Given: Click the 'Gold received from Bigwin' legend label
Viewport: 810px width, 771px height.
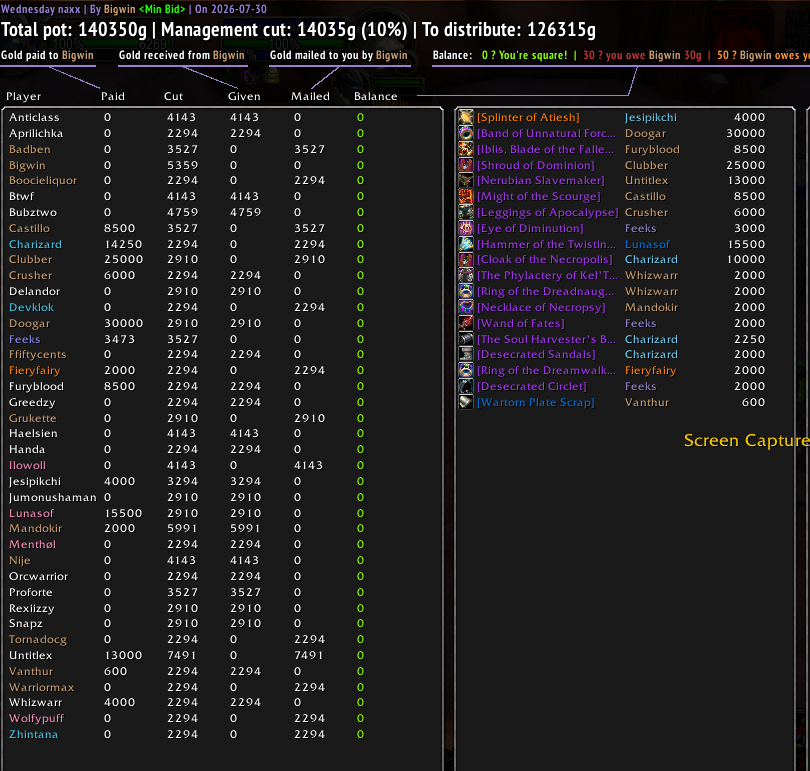Looking at the screenshot, I should click(181, 55).
